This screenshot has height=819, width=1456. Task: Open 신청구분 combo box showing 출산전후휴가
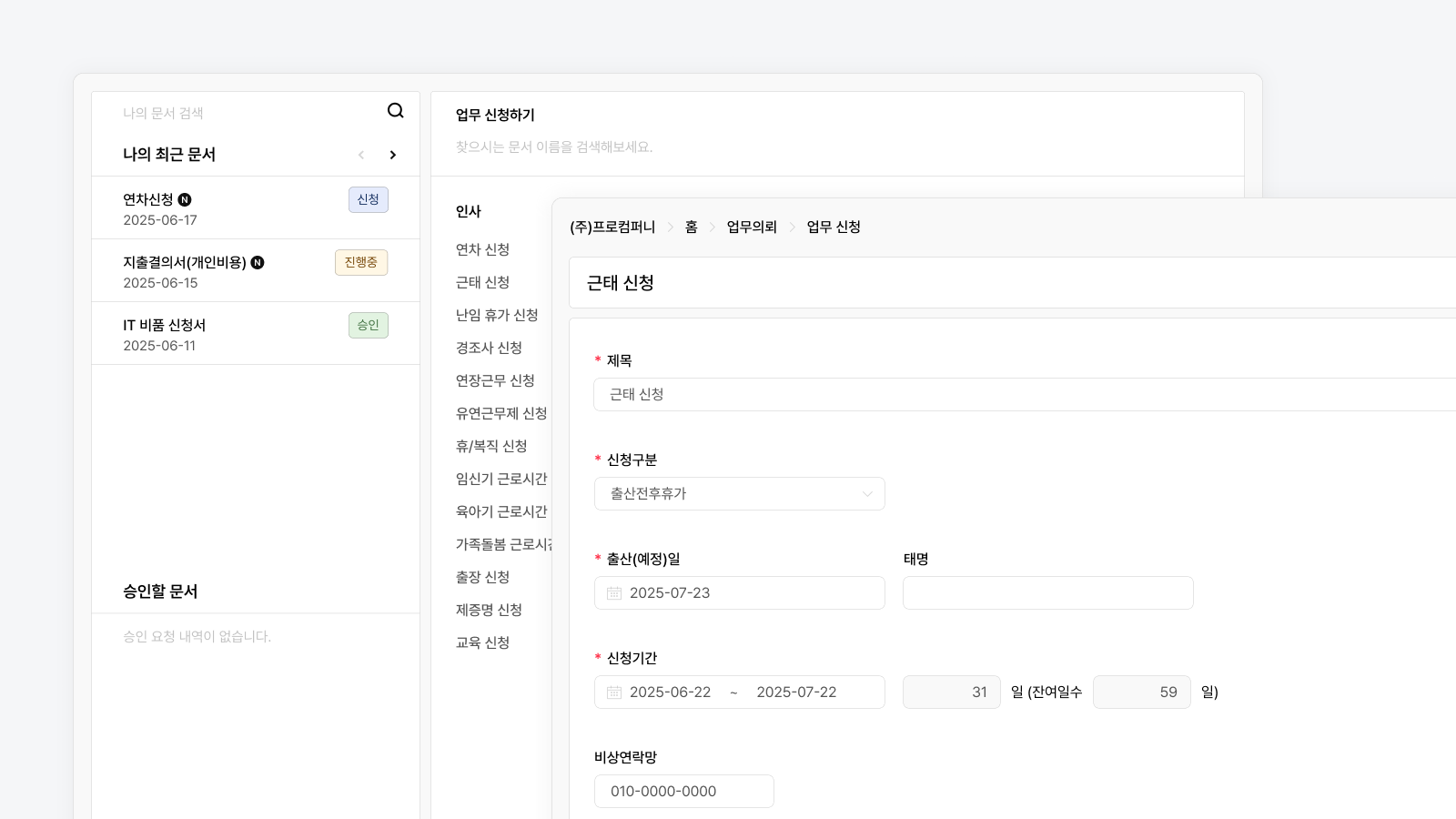740,494
